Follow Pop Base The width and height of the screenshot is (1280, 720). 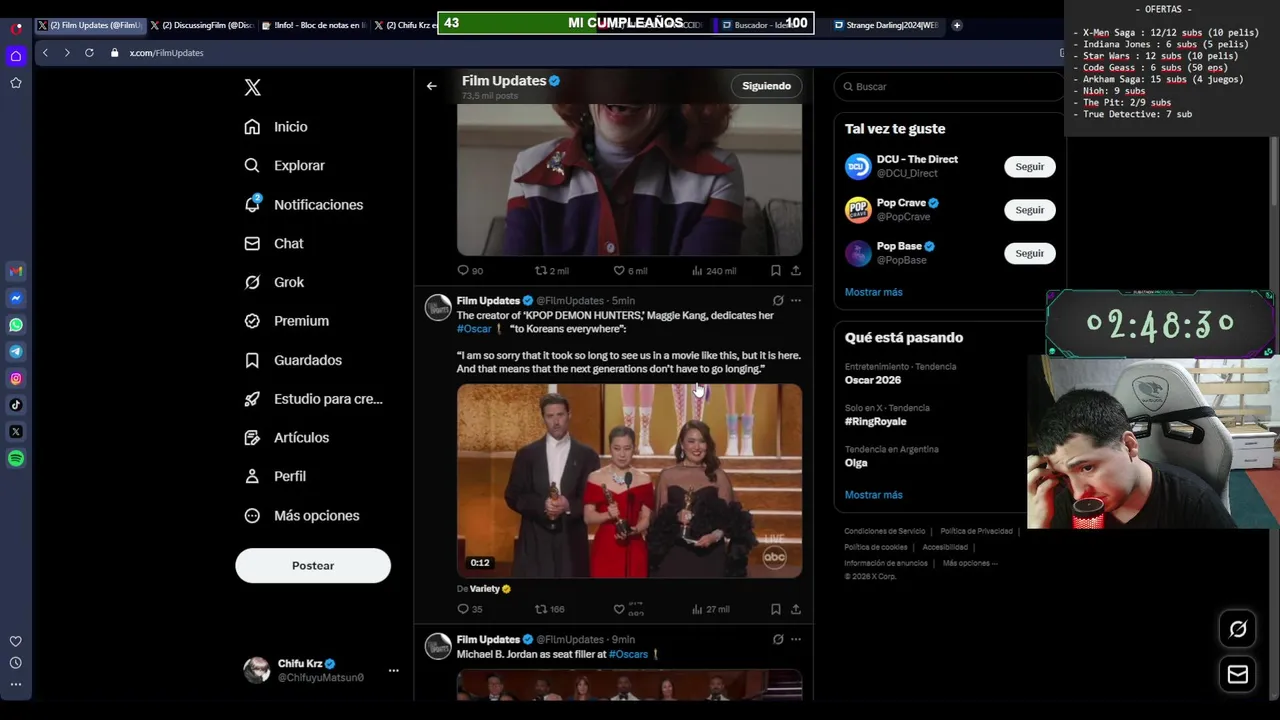tap(1029, 254)
